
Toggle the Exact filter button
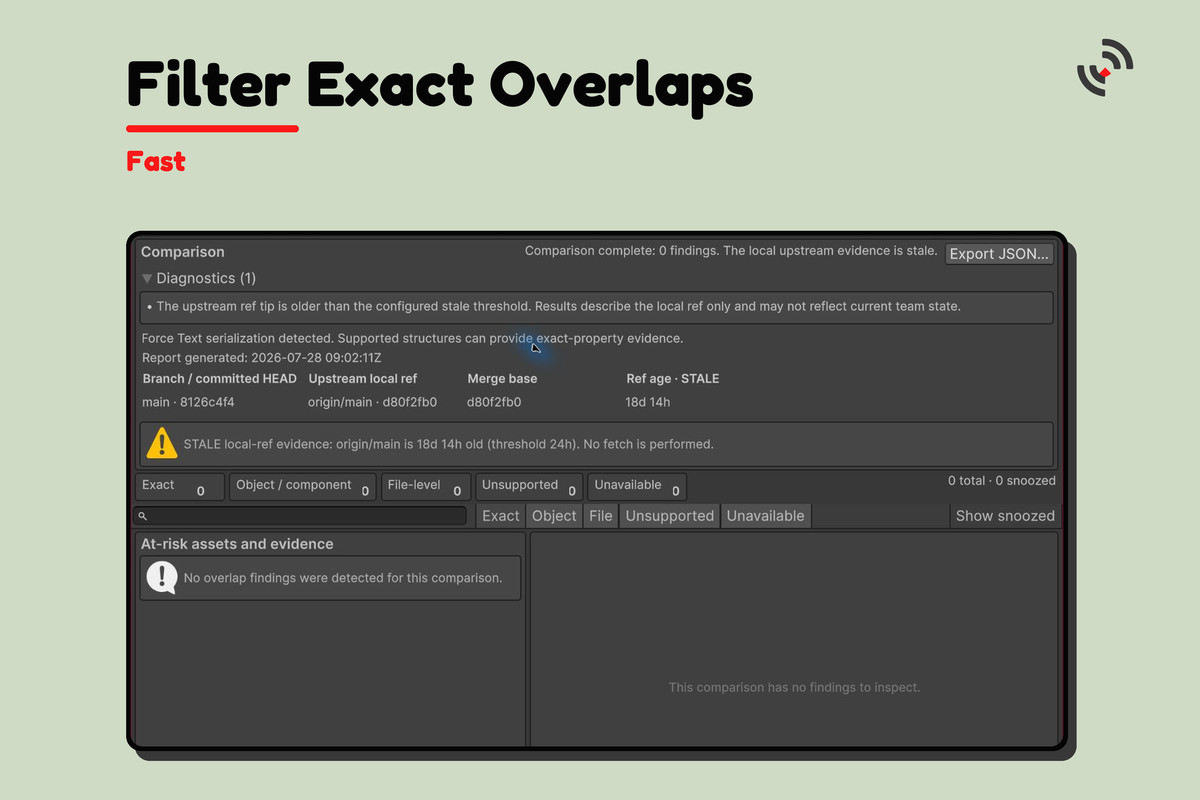point(500,516)
